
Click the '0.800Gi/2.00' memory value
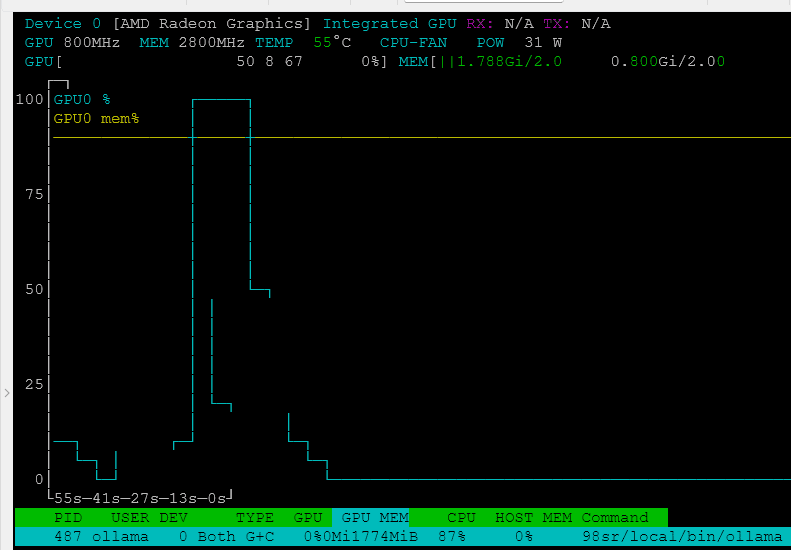[668, 62]
